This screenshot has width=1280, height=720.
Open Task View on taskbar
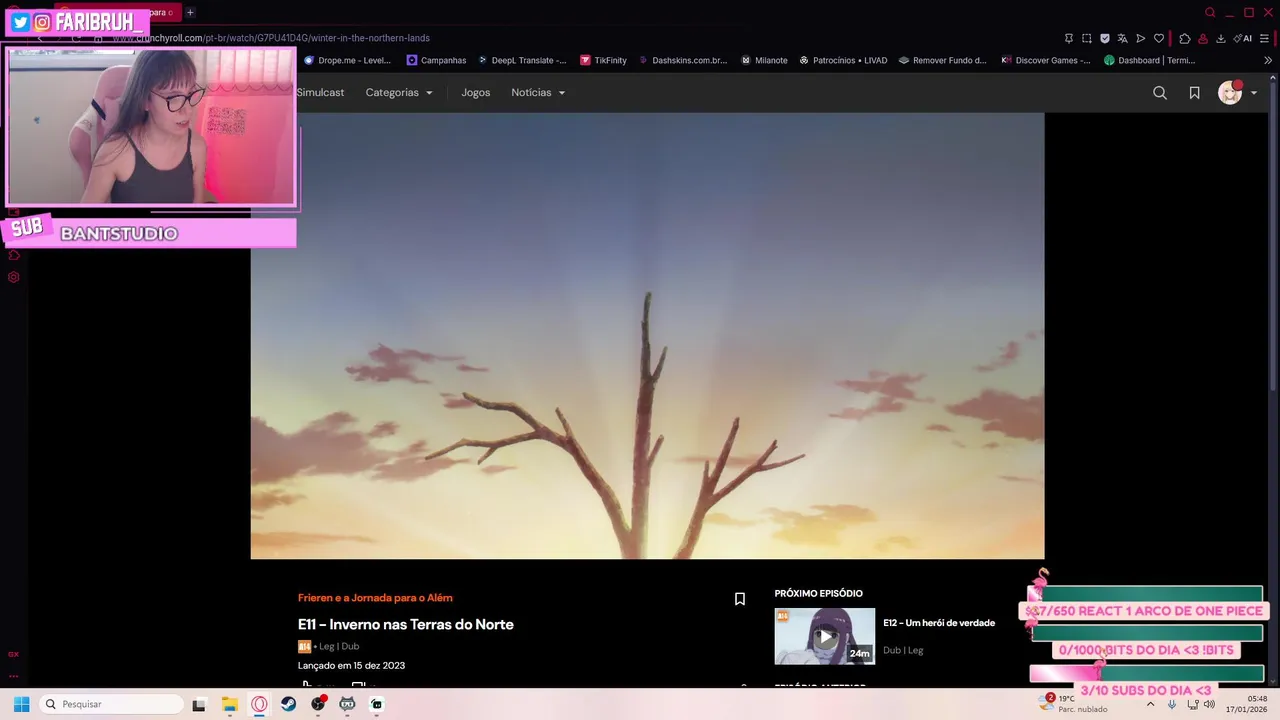point(199,704)
